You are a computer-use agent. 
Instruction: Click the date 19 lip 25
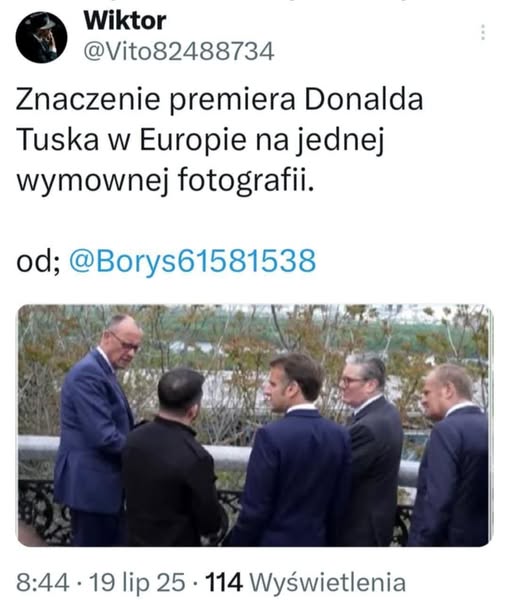click(x=137, y=582)
